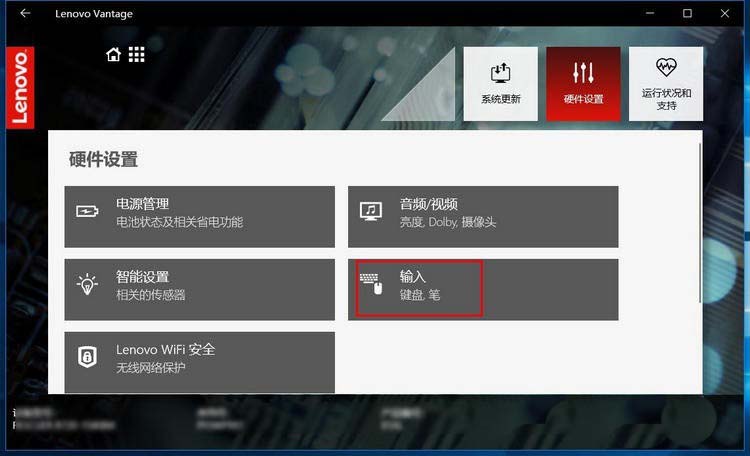Open 电源管理 tile

pyautogui.click(x=199, y=217)
